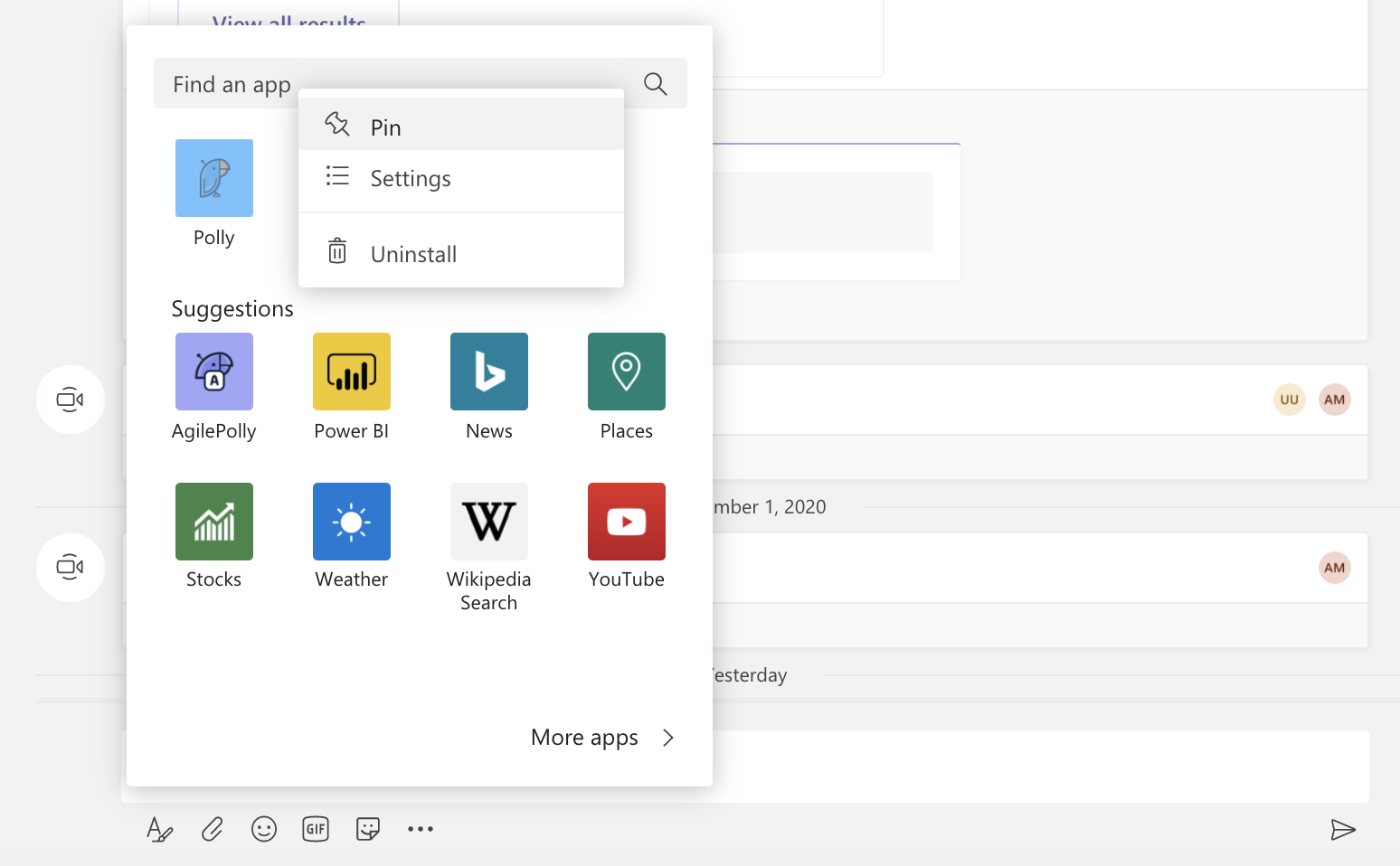Image resolution: width=1400 pixels, height=866 pixels.
Task: Open the Power BI app
Action: click(x=351, y=372)
